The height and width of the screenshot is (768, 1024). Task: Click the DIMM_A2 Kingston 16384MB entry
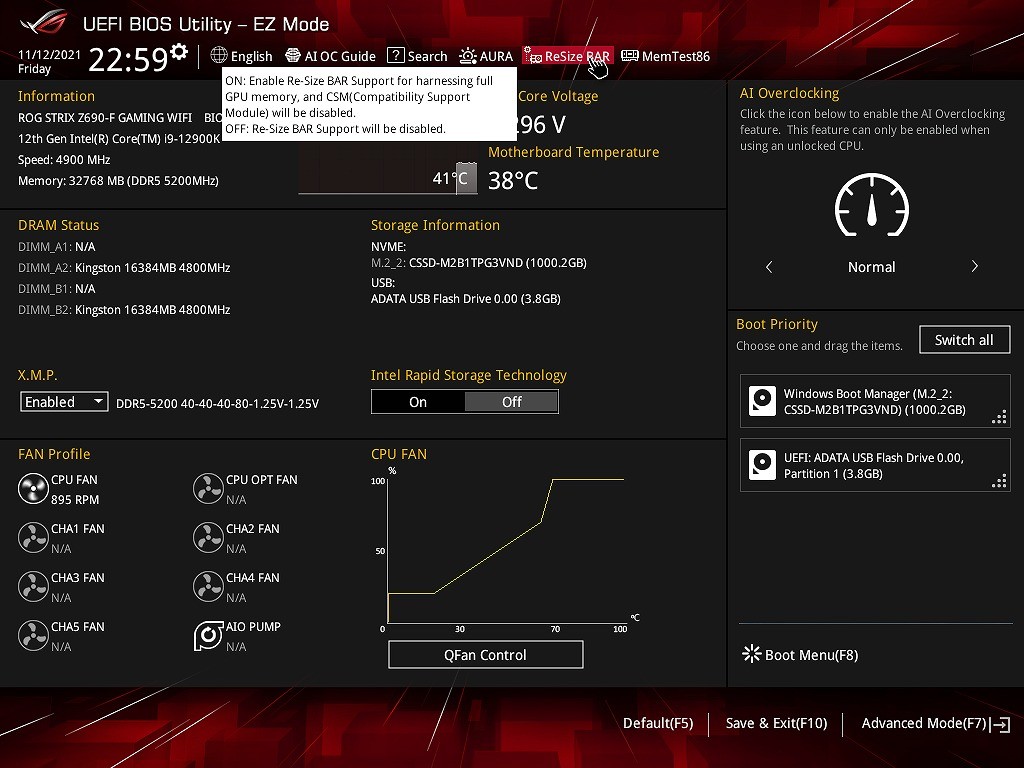coord(124,268)
